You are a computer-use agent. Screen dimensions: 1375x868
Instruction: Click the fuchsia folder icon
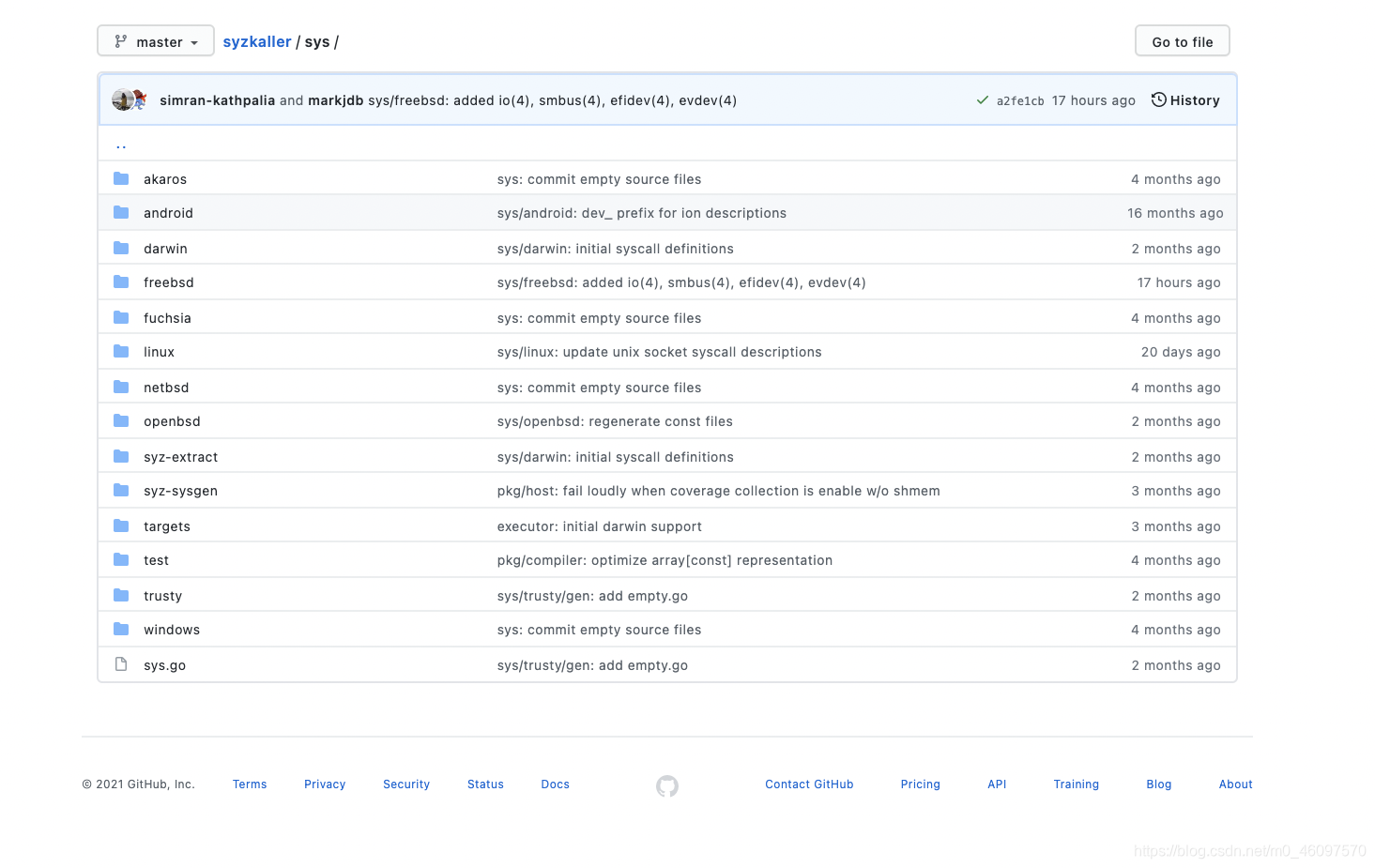121,317
